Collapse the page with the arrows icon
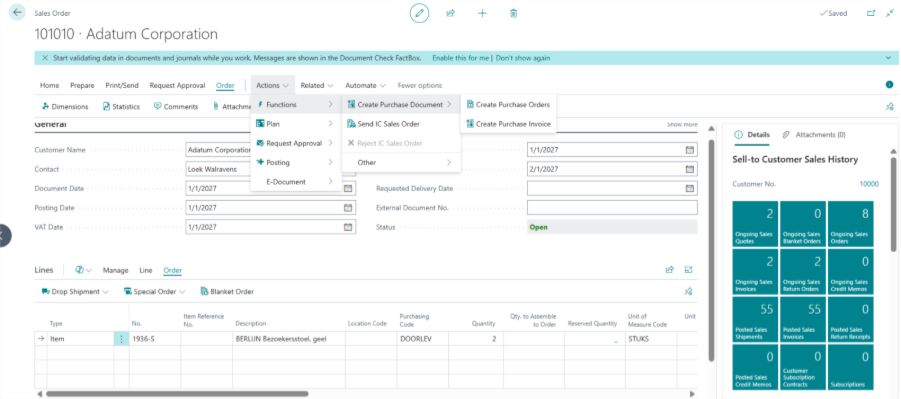The height and width of the screenshot is (399, 901). point(890,13)
